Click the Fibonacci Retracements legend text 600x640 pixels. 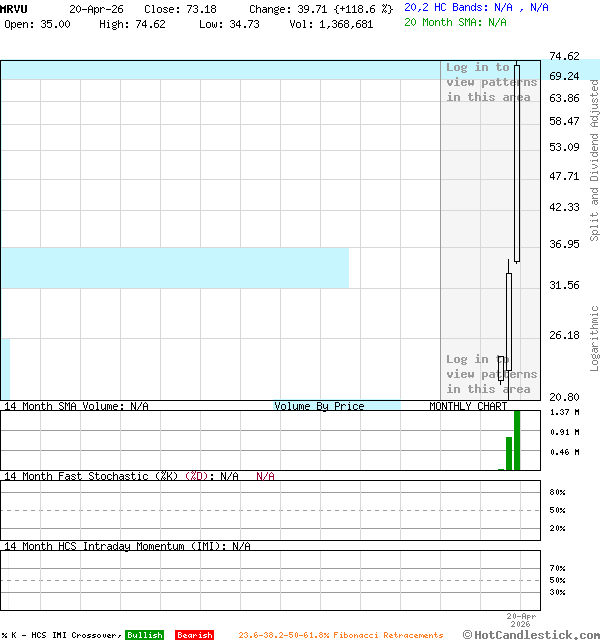coord(340,635)
